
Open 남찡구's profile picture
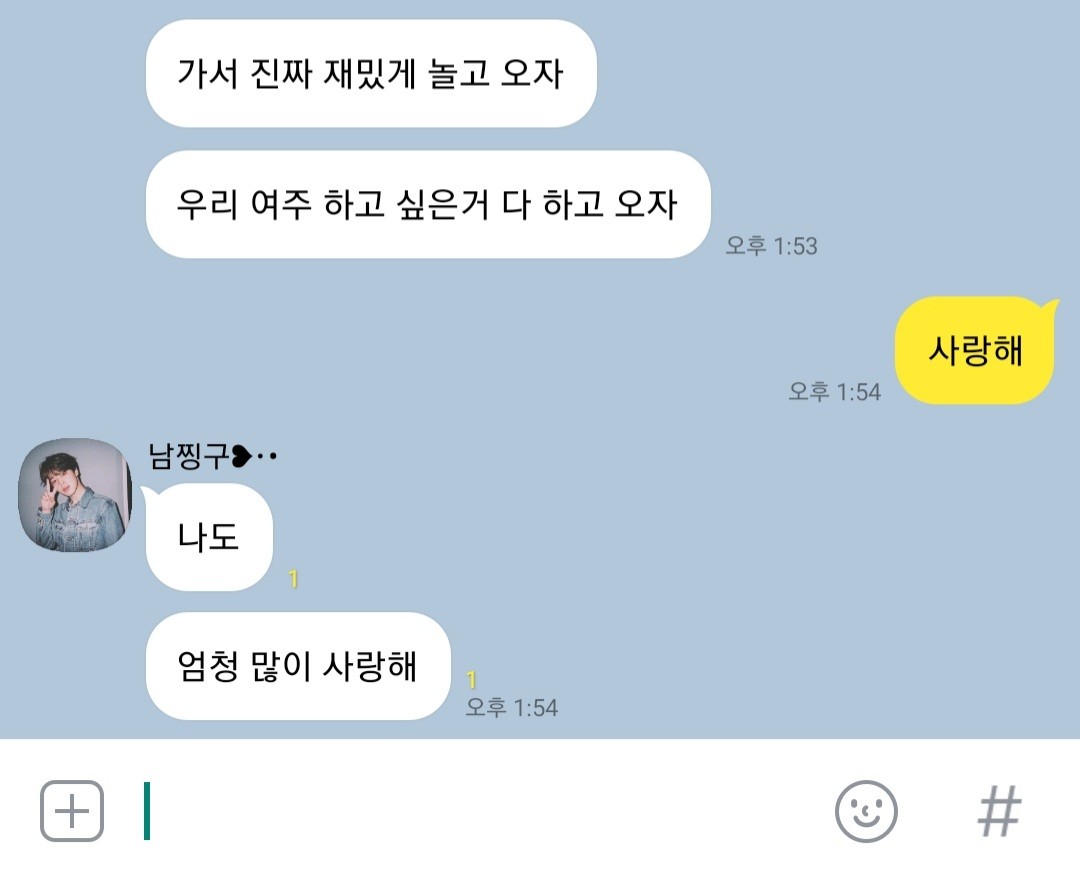(x=74, y=495)
